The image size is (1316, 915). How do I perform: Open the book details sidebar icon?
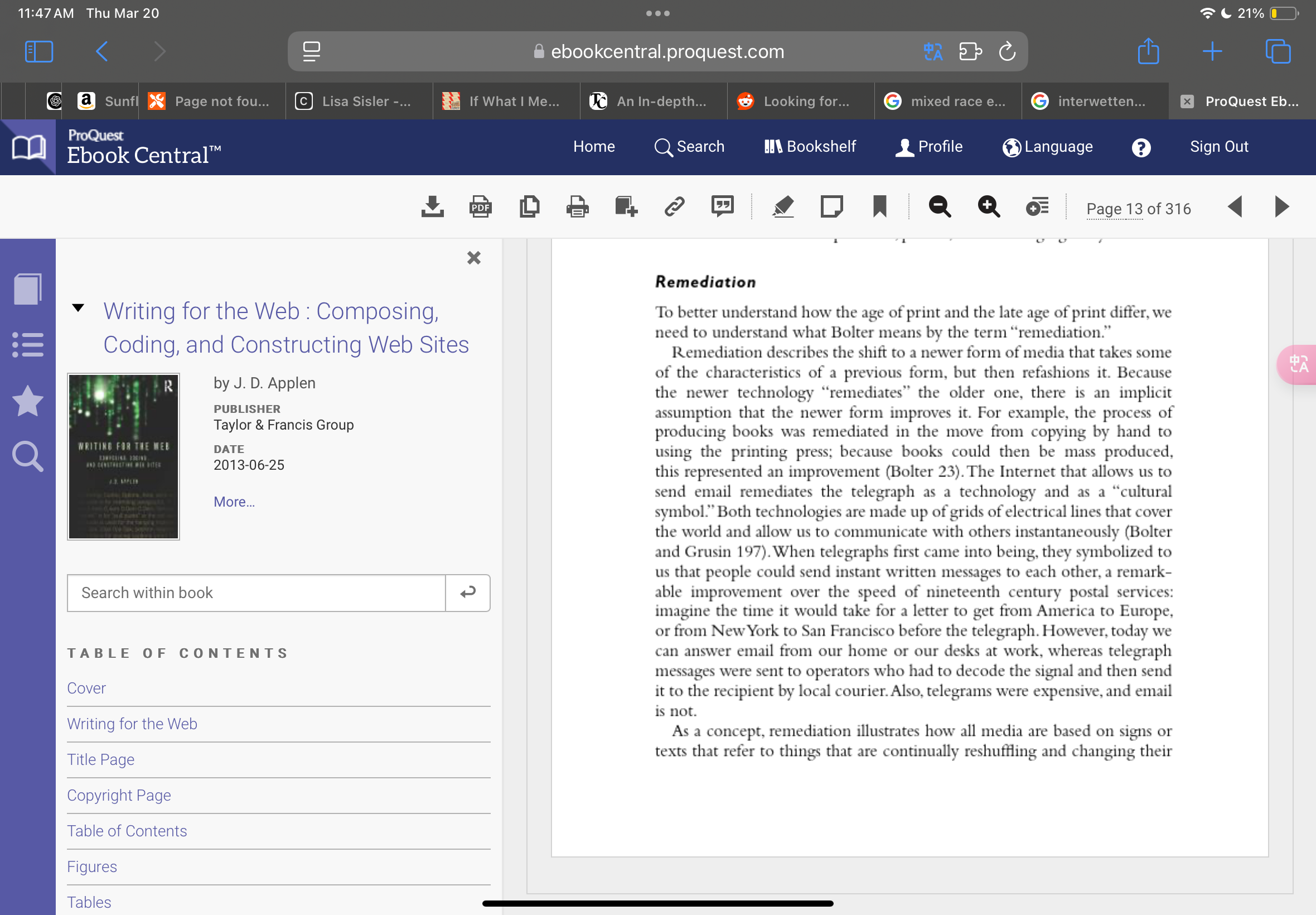[27, 288]
